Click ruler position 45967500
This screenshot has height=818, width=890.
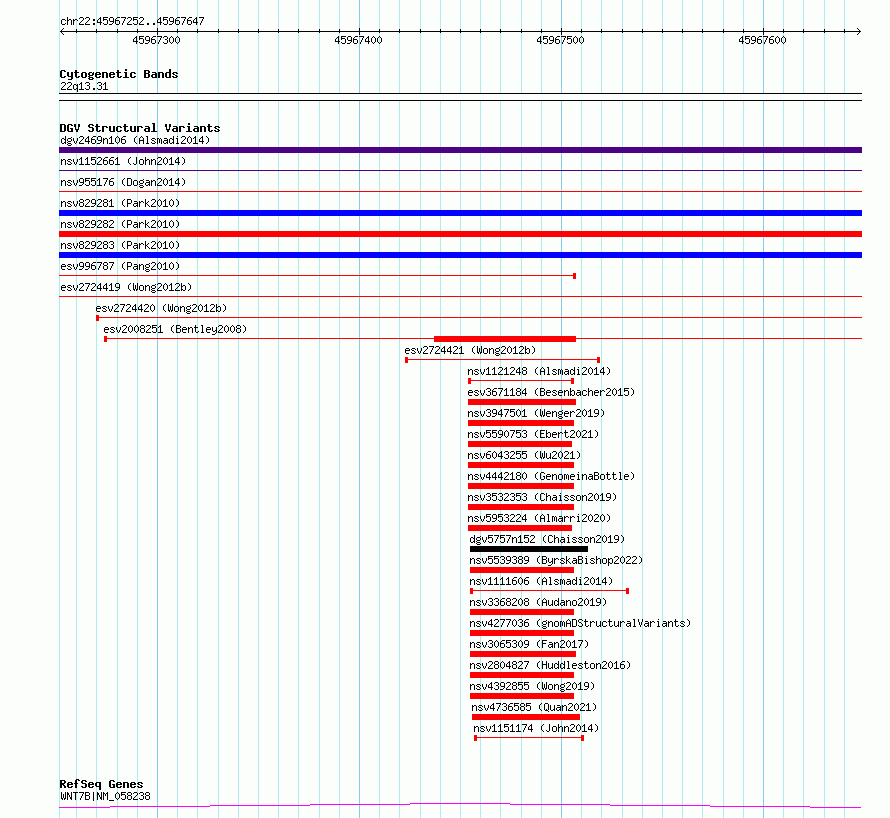561,40
